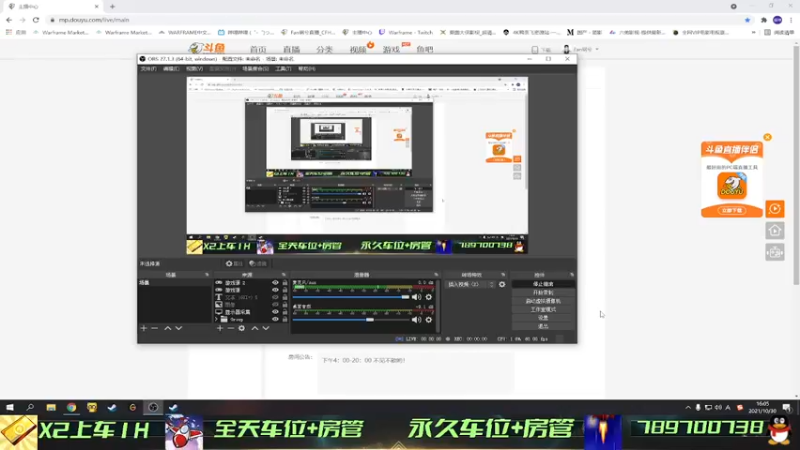Open sources panel dock menu icon
Viewport: 800px width, 450px height.
(284, 274)
